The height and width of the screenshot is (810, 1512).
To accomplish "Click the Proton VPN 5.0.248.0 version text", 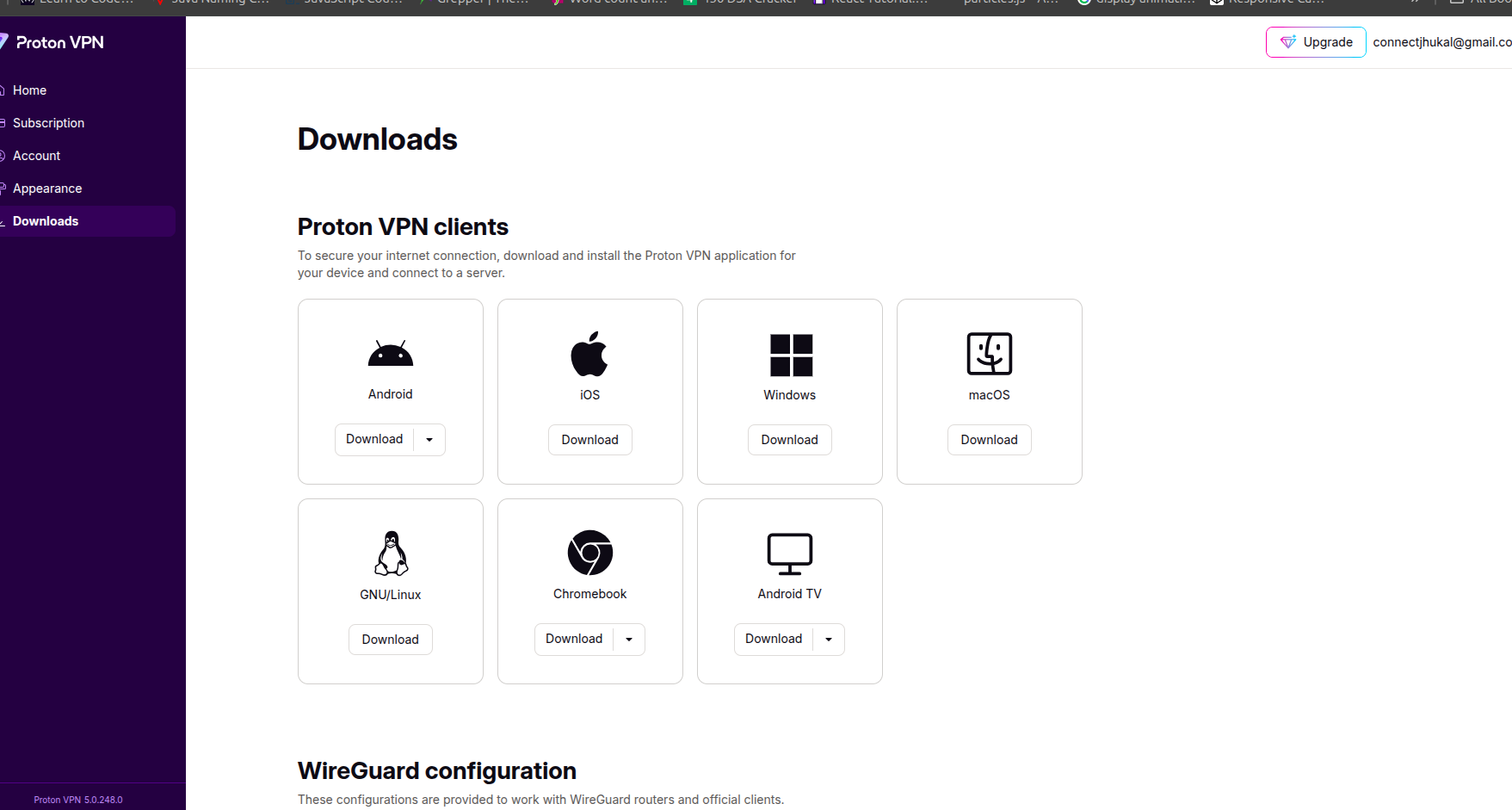I will click(78, 800).
